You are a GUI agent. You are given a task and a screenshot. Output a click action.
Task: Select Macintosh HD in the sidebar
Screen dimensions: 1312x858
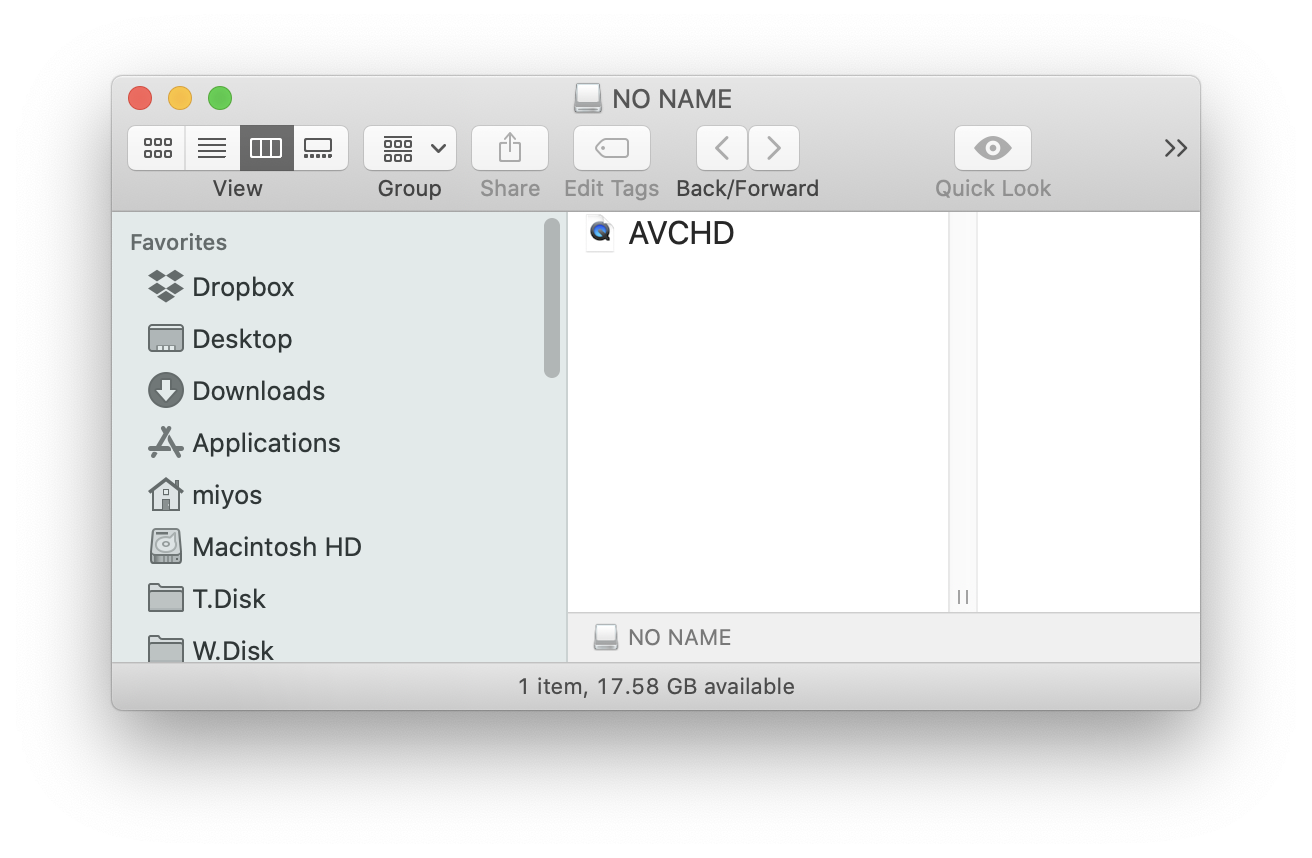(276, 547)
